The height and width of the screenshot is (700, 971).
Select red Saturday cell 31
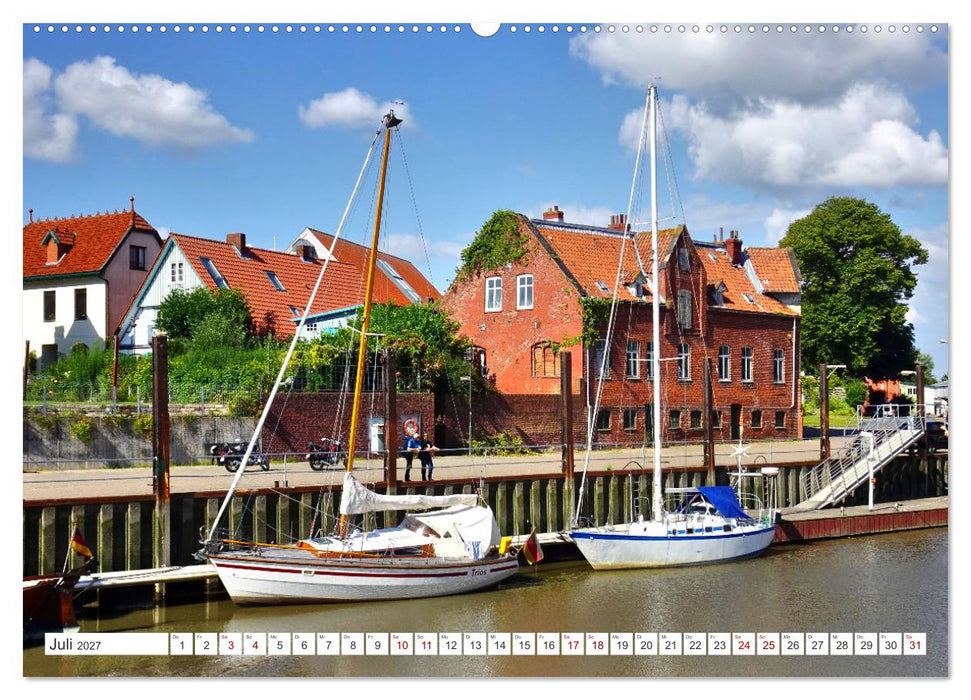915,644
